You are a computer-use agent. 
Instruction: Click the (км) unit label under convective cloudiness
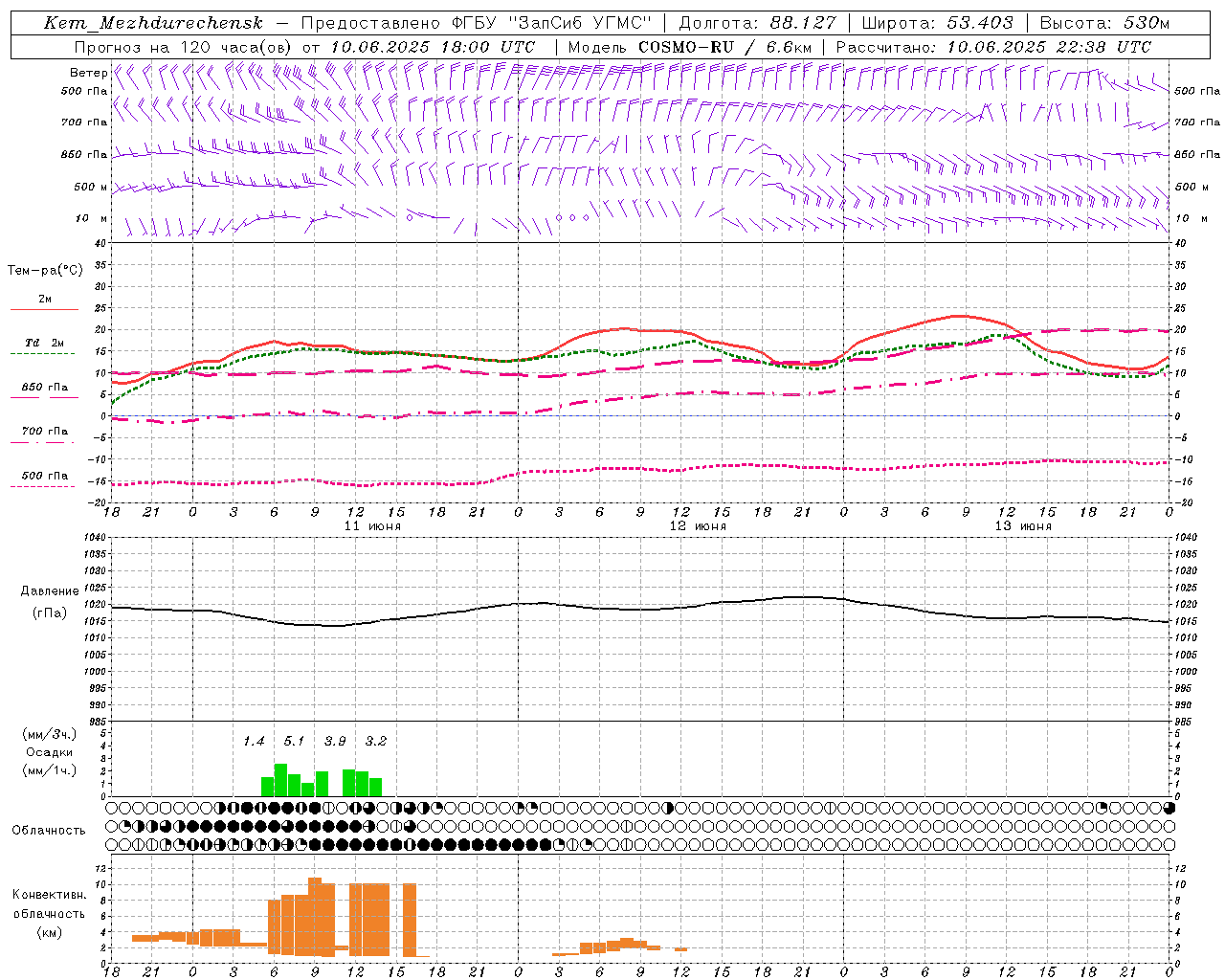(x=49, y=932)
